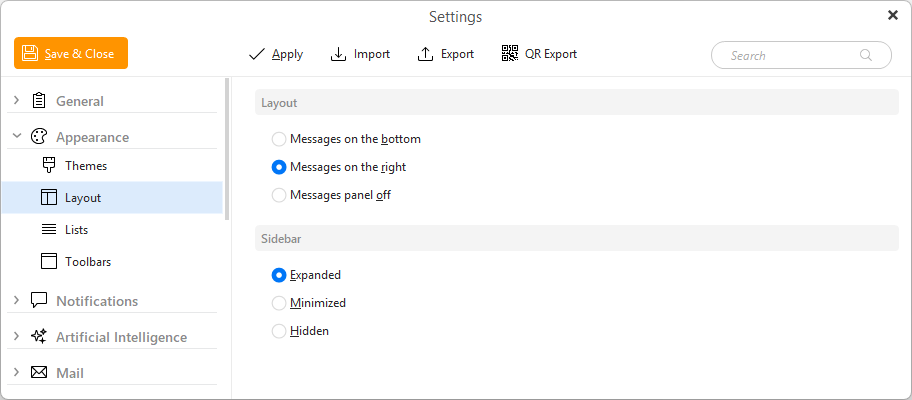Click the Import download arrow icon

pyautogui.click(x=339, y=54)
